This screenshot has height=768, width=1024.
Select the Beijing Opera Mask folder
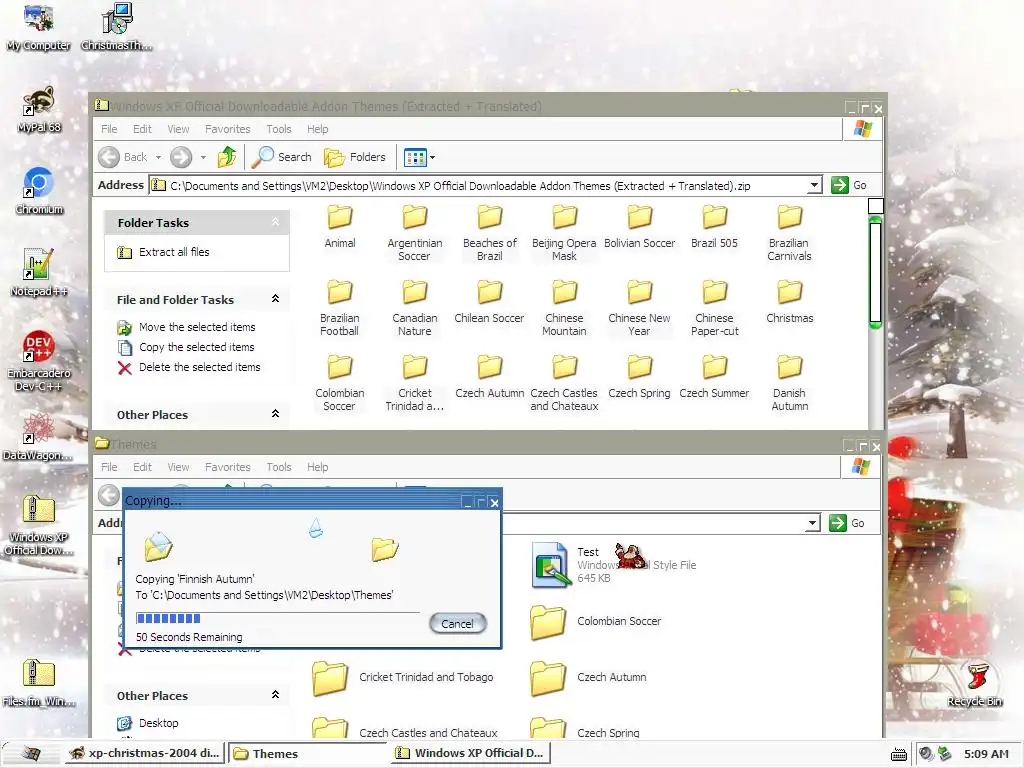(x=564, y=232)
